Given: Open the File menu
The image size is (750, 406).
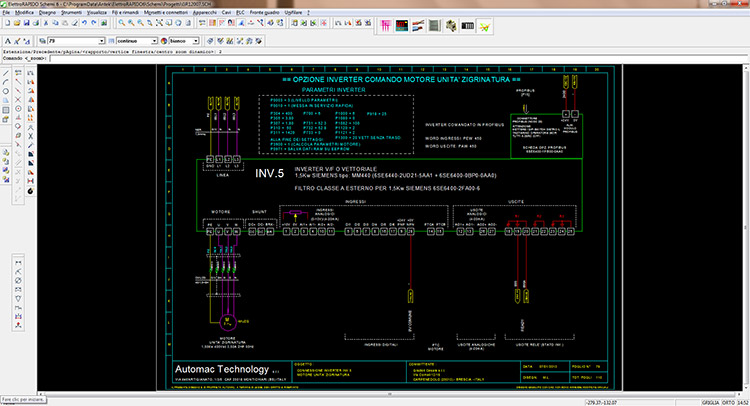Looking at the screenshot, I should [x=6, y=12].
